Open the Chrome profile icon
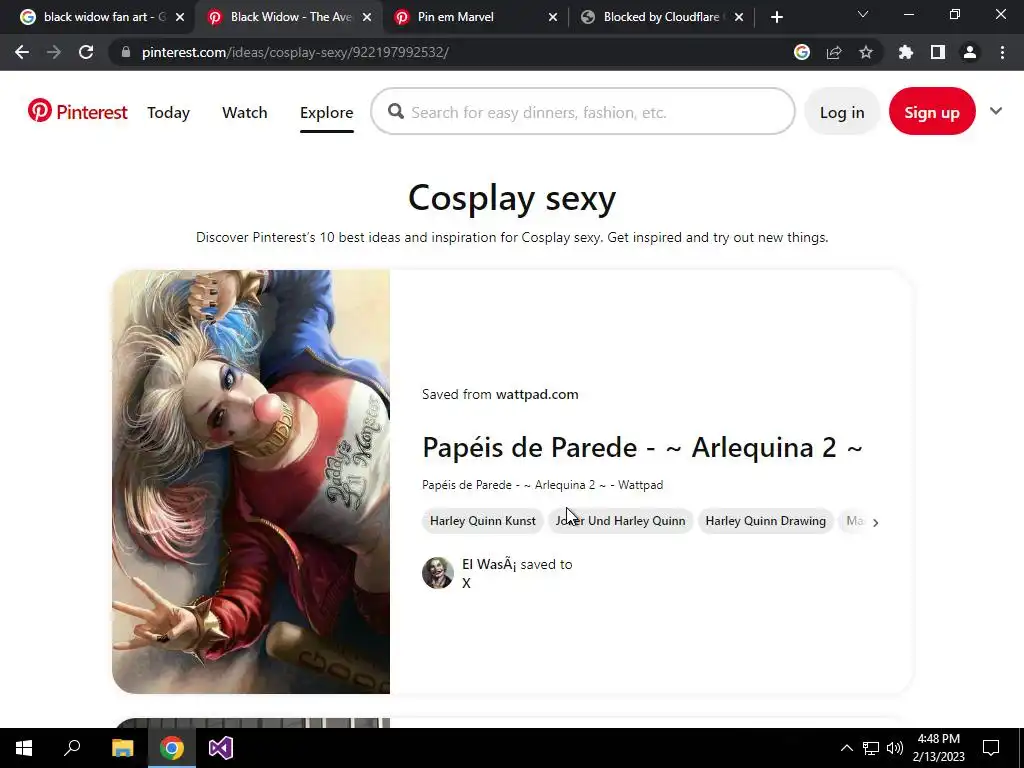Image resolution: width=1024 pixels, height=768 pixels. (970, 52)
